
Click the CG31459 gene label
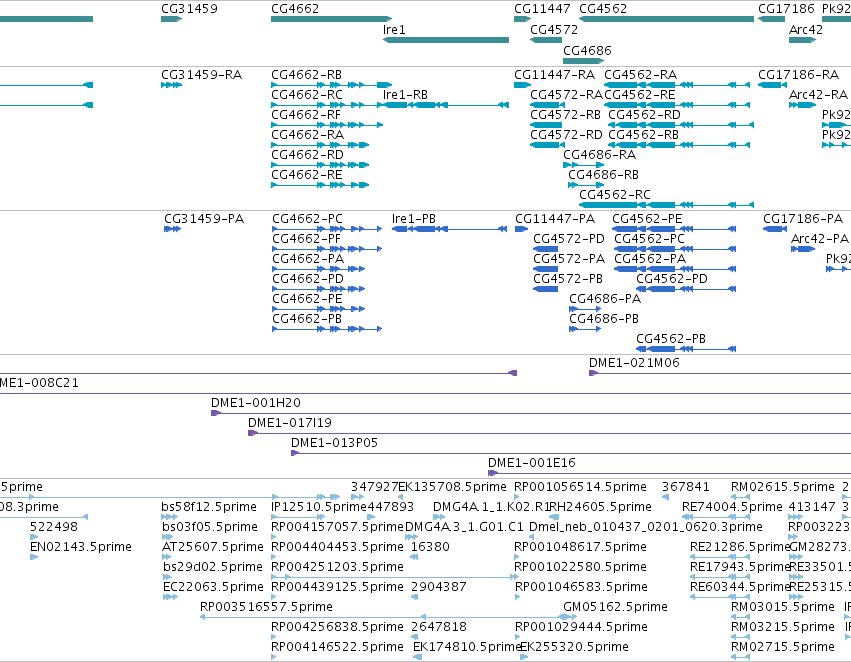coord(189,9)
